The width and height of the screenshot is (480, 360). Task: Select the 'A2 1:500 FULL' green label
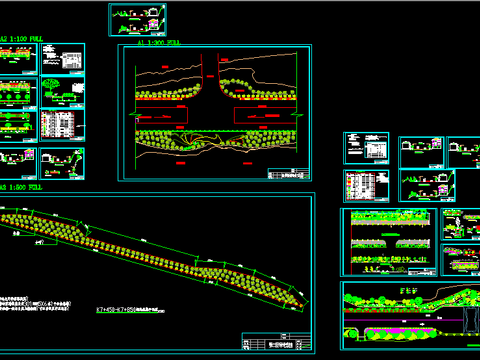pyautogui.click(x=21, y=187)
